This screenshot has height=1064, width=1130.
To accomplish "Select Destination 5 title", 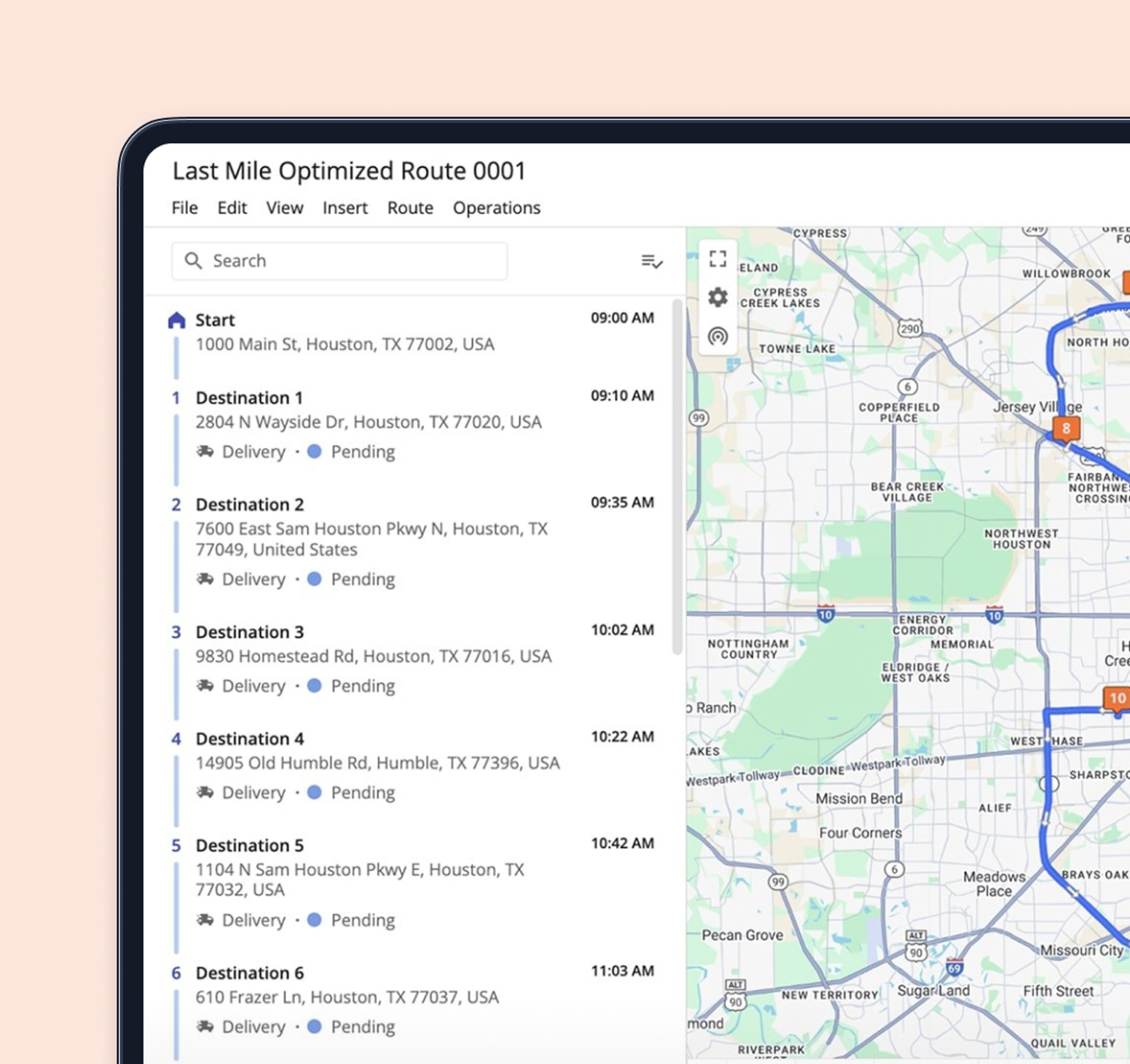I will 250,845.
